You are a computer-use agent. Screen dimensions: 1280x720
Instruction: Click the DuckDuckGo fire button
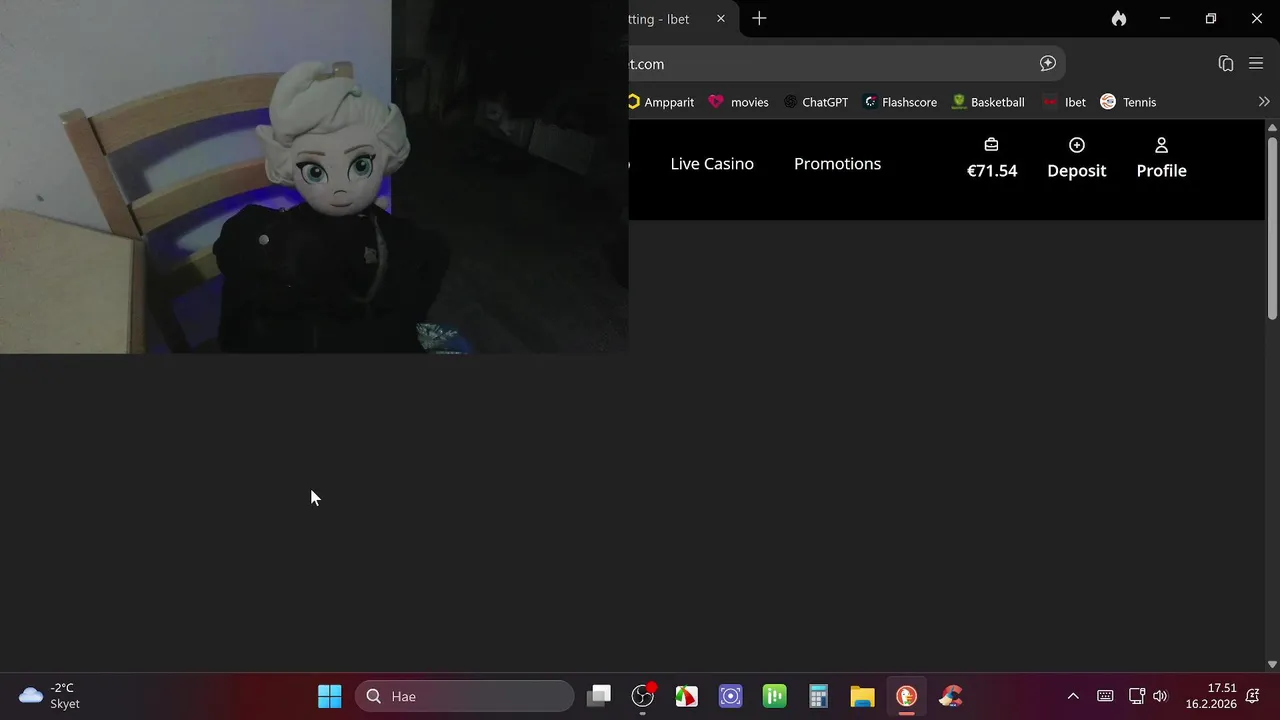[x=1119, y=19]
